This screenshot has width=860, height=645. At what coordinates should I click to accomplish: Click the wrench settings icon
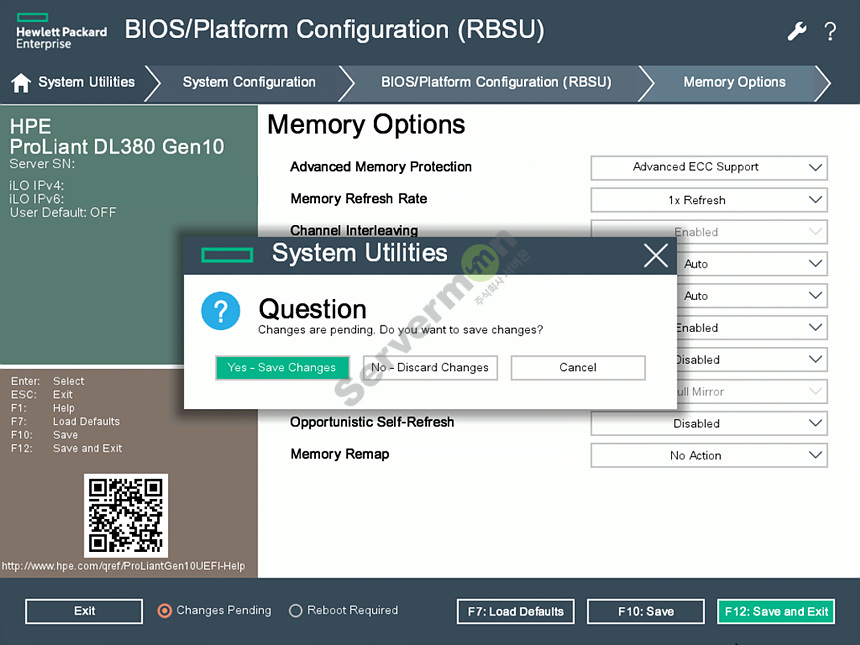[797, 31]
